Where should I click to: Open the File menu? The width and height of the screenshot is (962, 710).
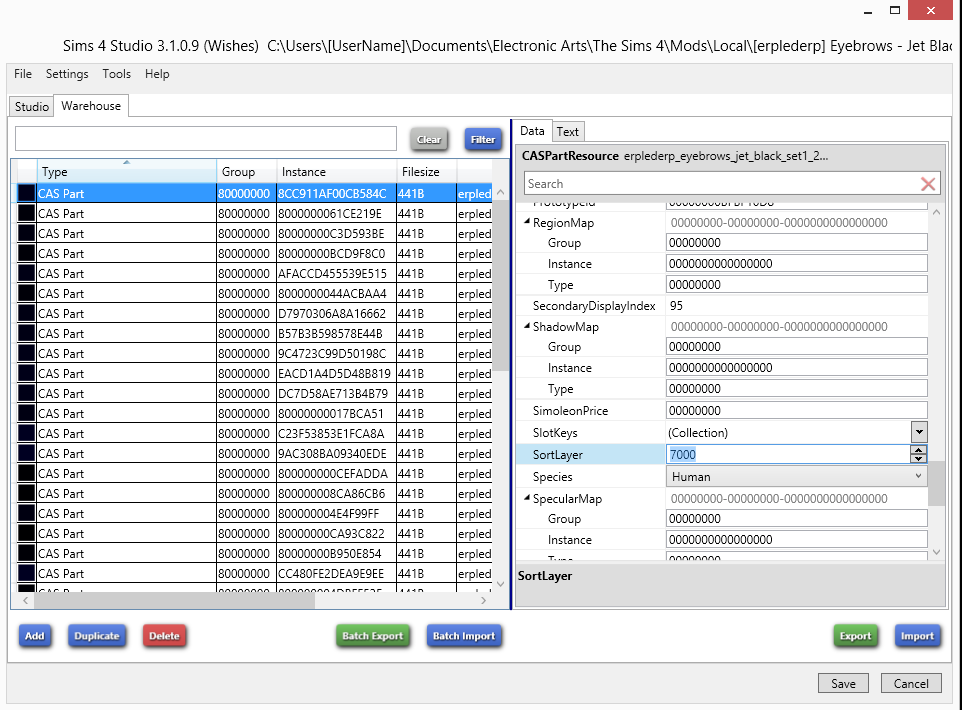tap(23, 74)
